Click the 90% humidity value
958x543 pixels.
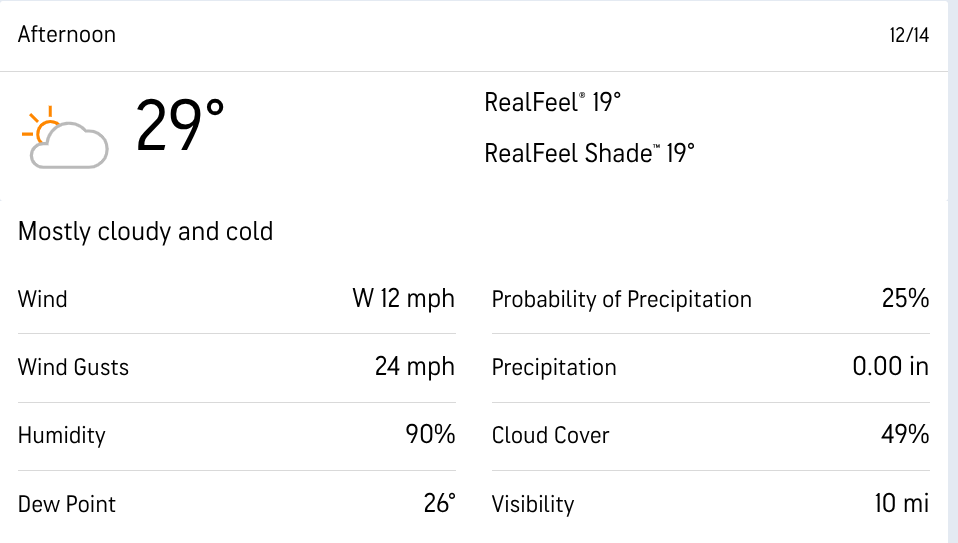(430, 434)
